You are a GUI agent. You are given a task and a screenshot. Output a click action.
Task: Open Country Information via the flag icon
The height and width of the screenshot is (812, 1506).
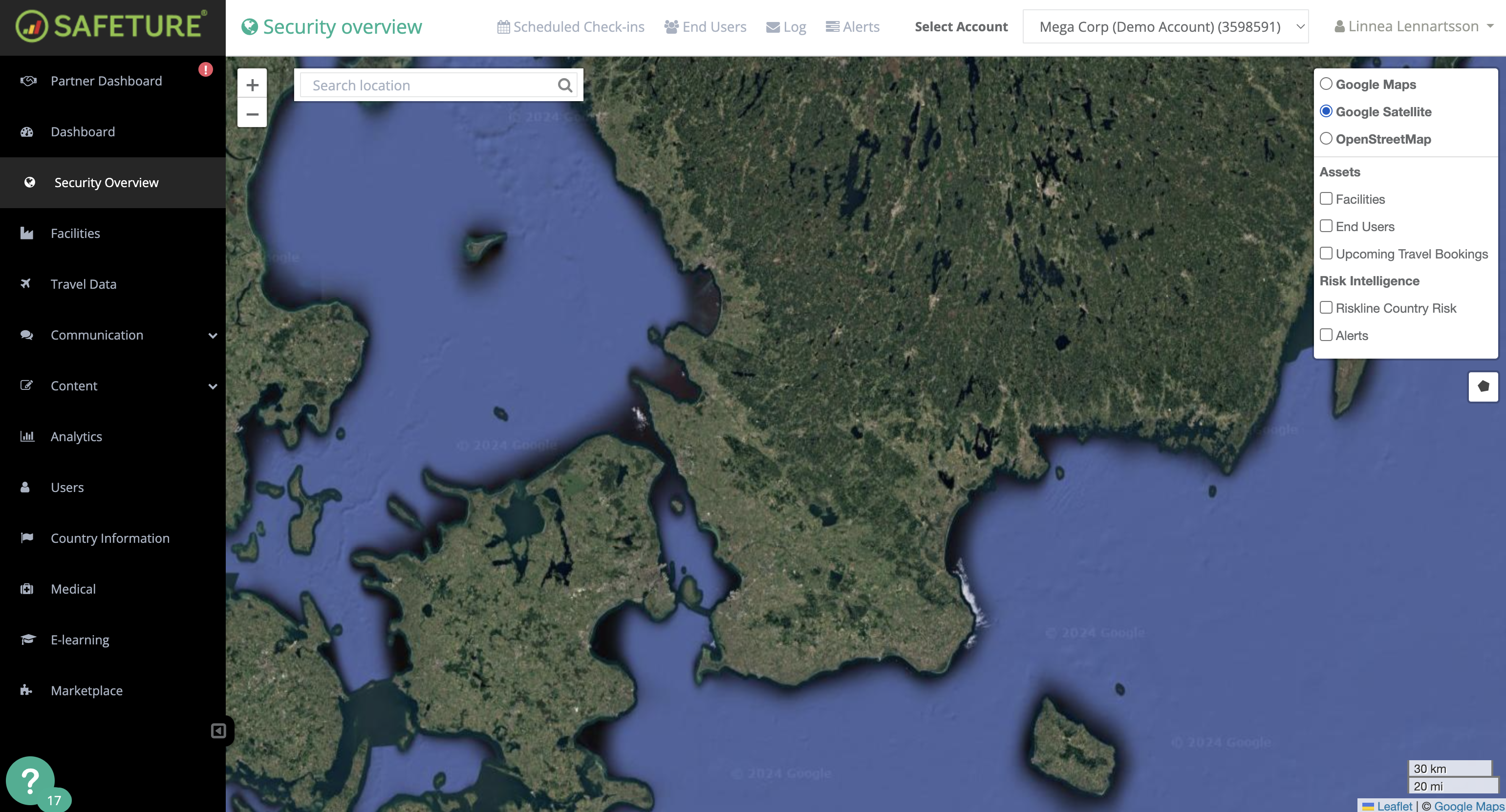coord(27,538)
